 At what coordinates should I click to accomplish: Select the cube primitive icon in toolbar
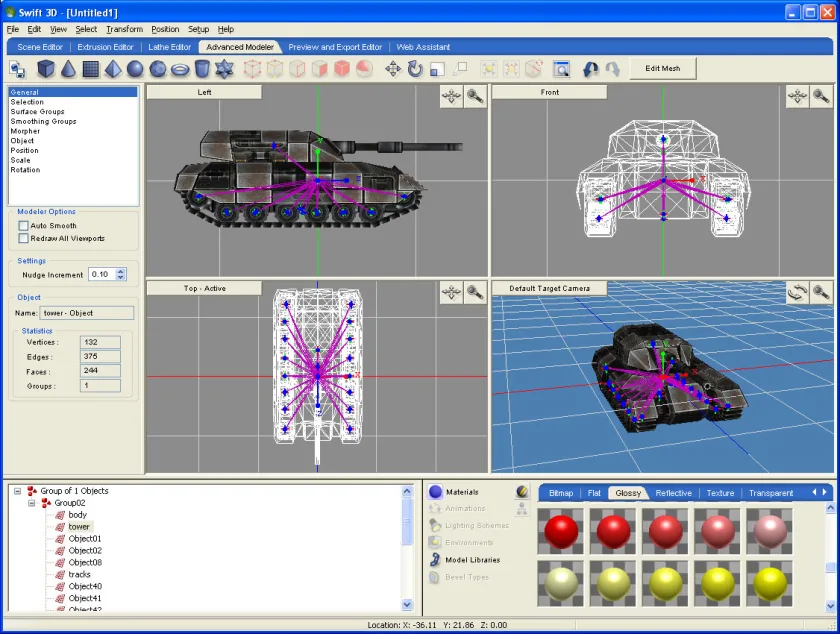click(46, 69)
